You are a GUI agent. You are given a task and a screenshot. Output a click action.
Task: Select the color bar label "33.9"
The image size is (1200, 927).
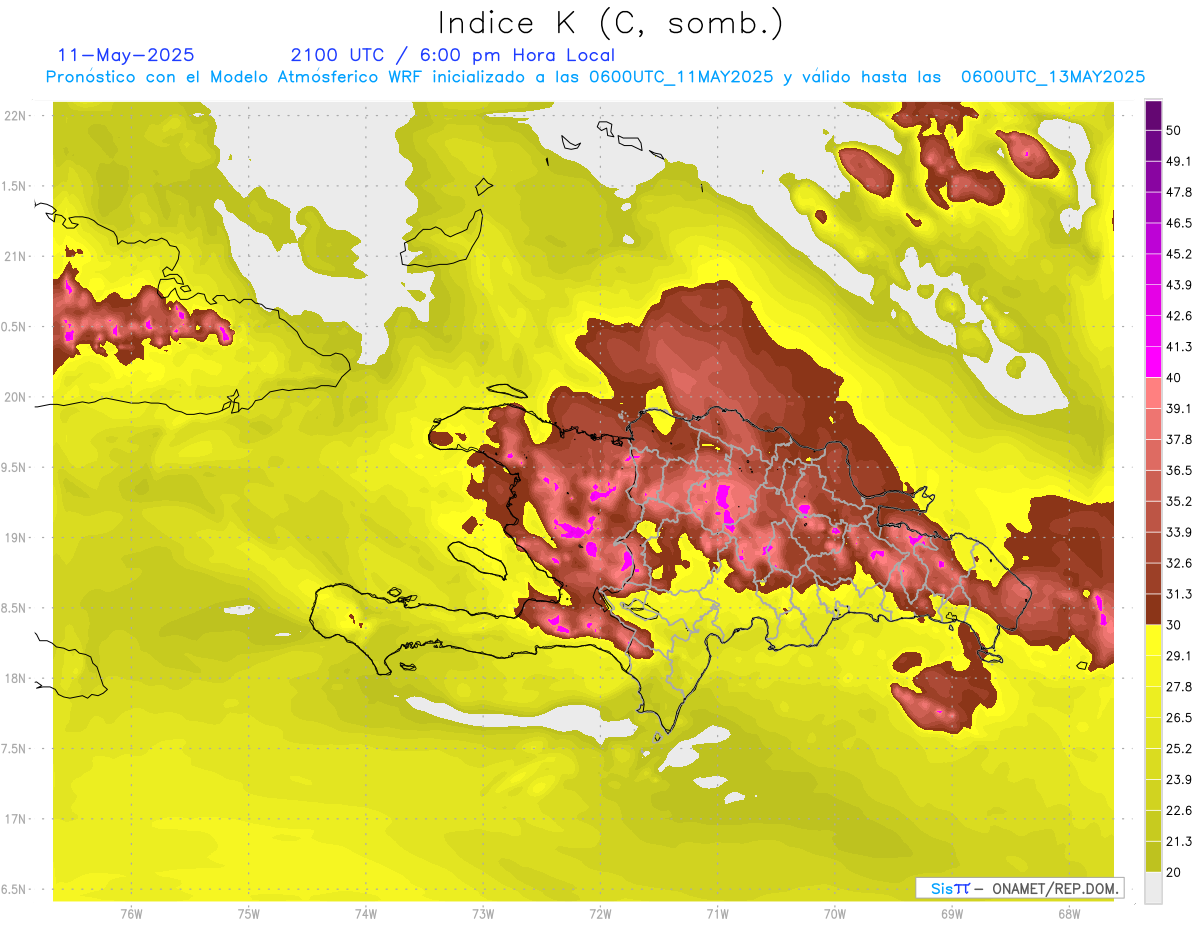pyautogui.click(x=1179, y=532)
